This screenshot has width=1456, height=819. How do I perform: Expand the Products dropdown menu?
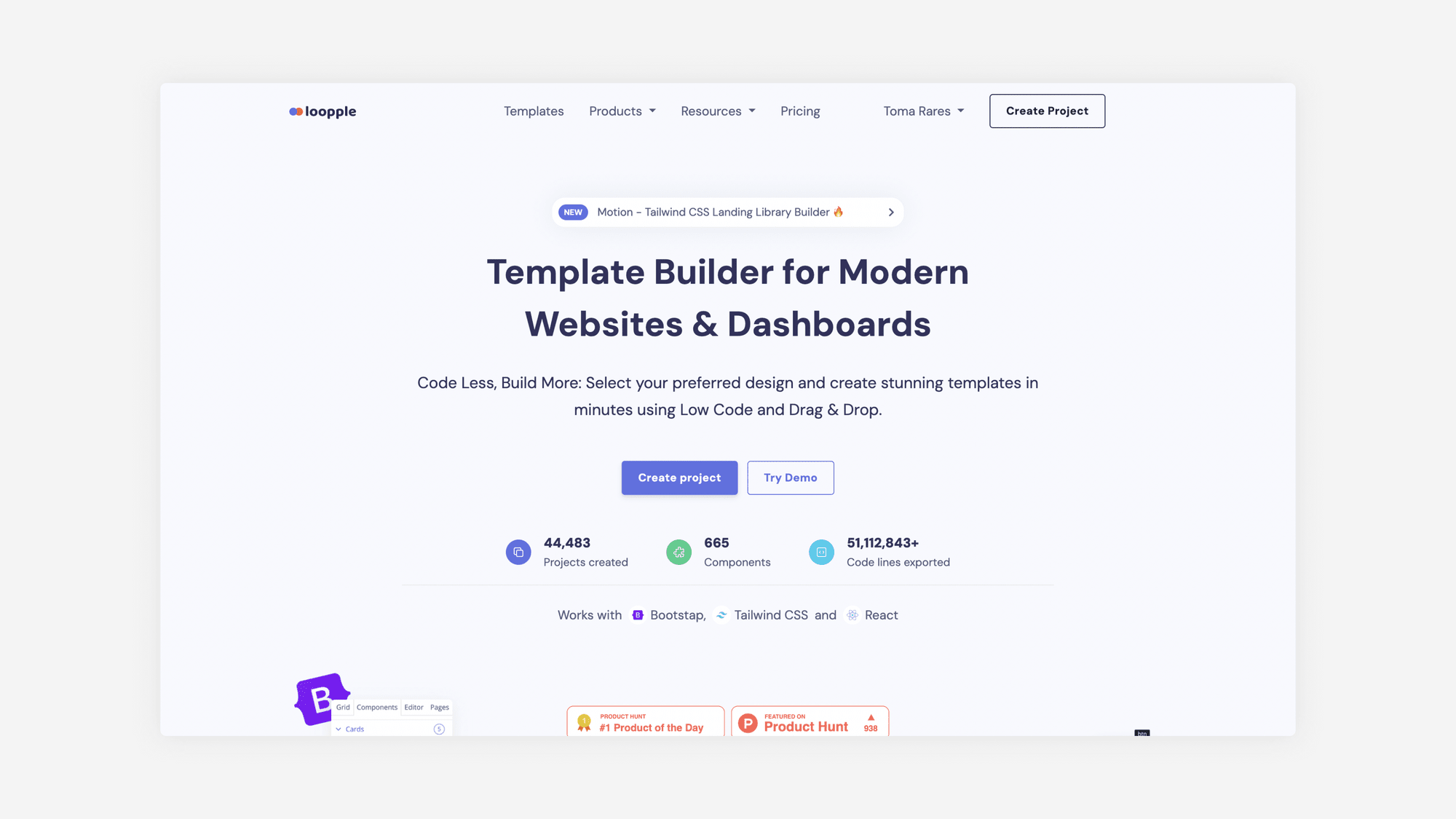[622, 111]
